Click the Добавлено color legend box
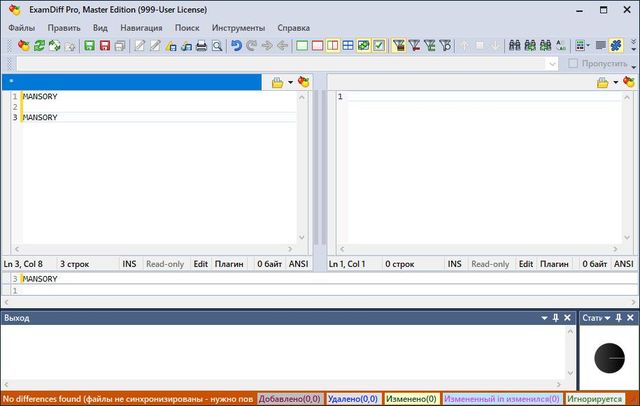 (x=290, y=398)
